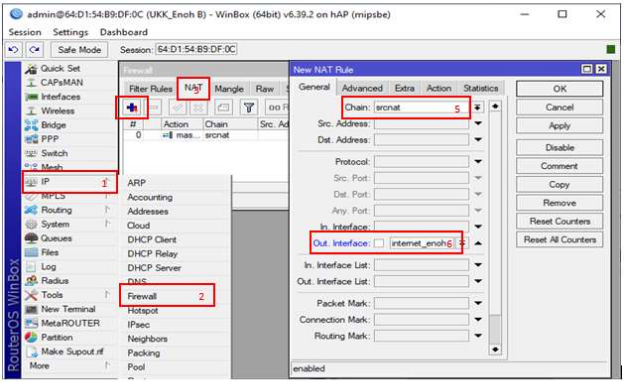Expand the Dst. Address field
Image resolution: width=624 pixels, height=382 pixels.
(478, 140)
